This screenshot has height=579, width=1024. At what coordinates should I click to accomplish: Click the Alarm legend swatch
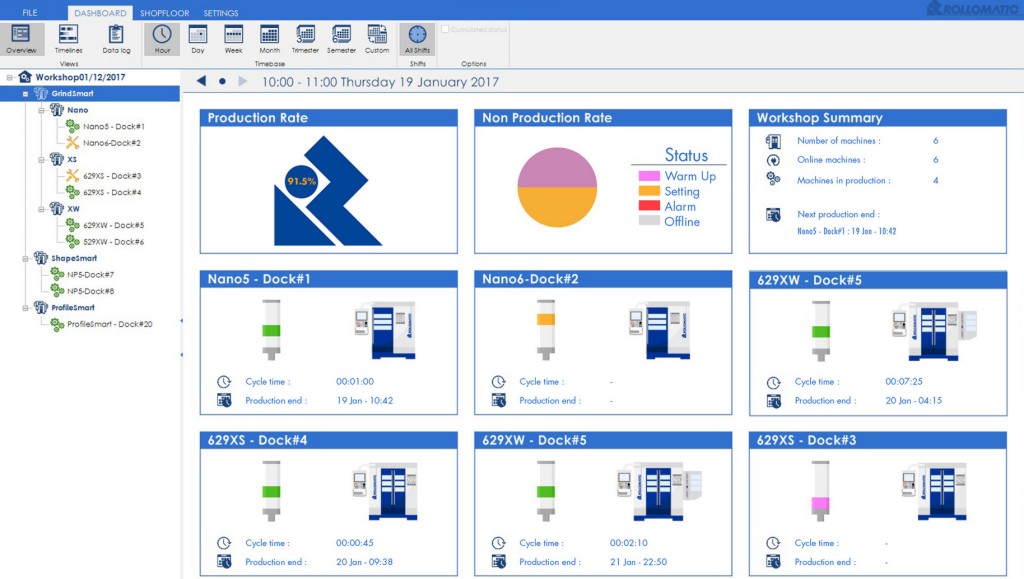pyautogui.click(x=649, y=206)
